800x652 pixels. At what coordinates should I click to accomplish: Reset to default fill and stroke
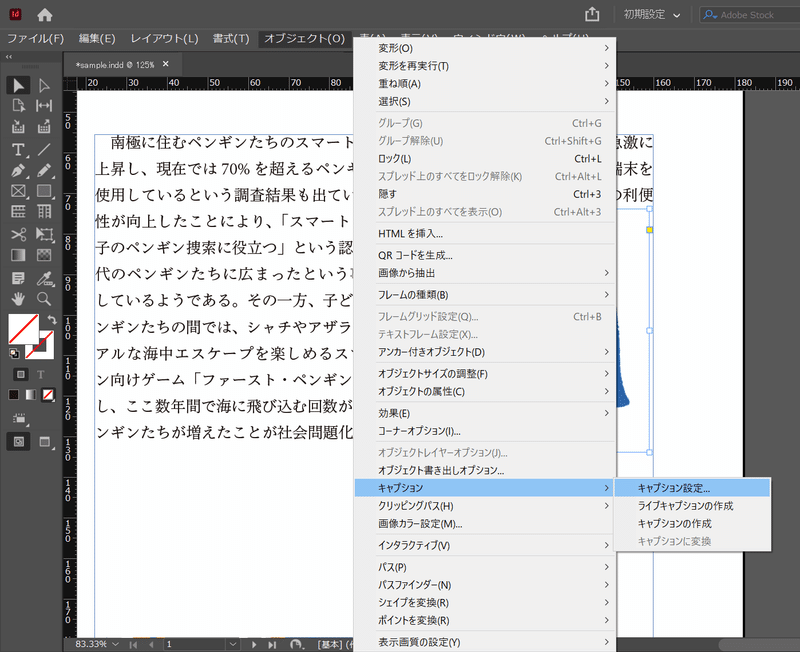pos(14,353)
